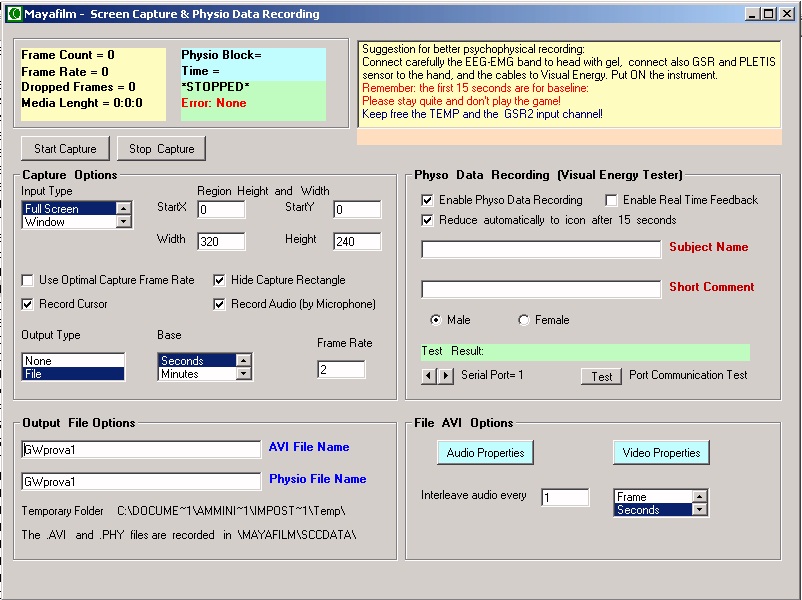
Task: Click the Base list down arrow
Action: pyautogui.click(x=243, y=373)
